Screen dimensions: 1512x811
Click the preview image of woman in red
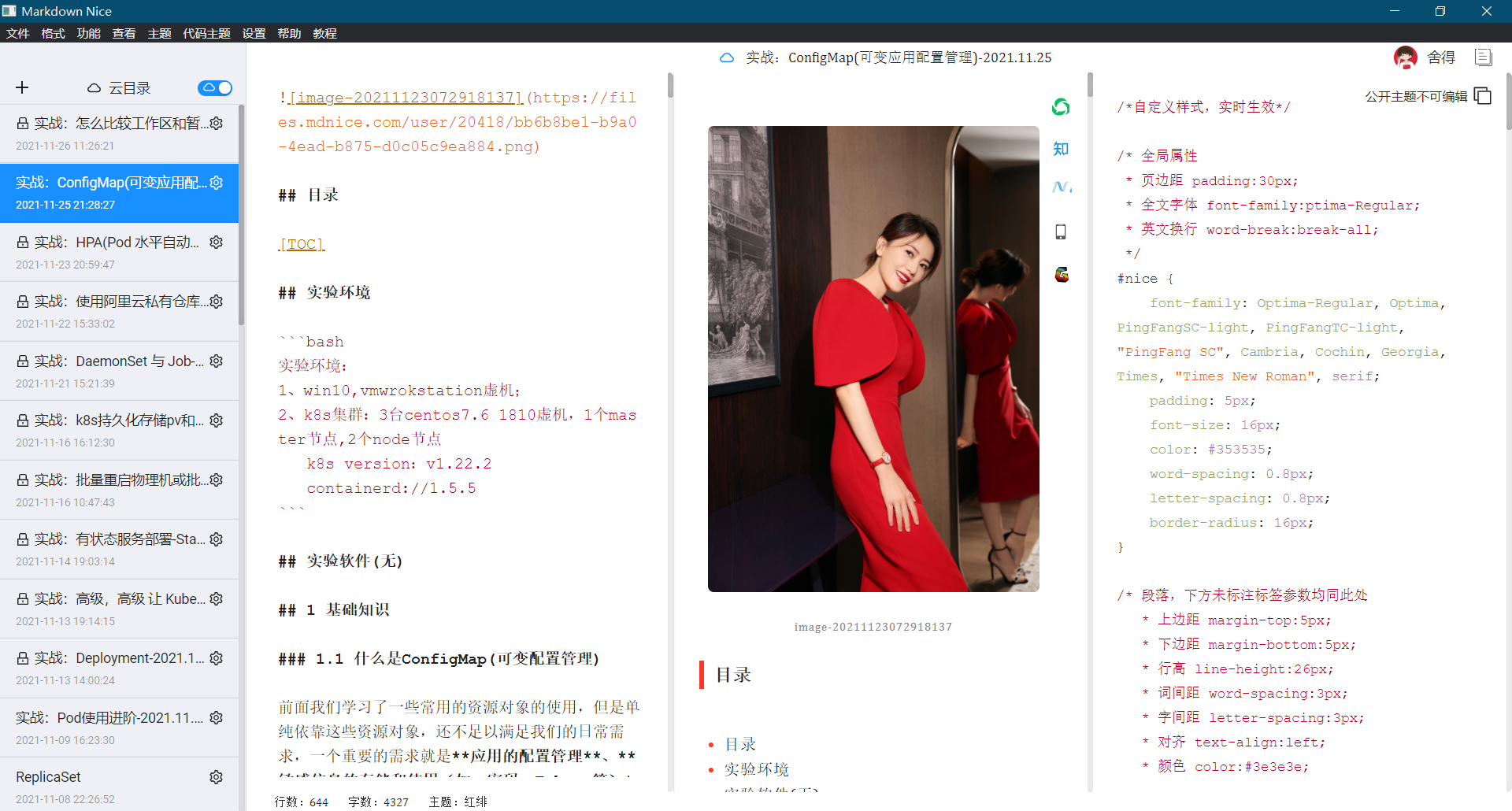(873, 359)
